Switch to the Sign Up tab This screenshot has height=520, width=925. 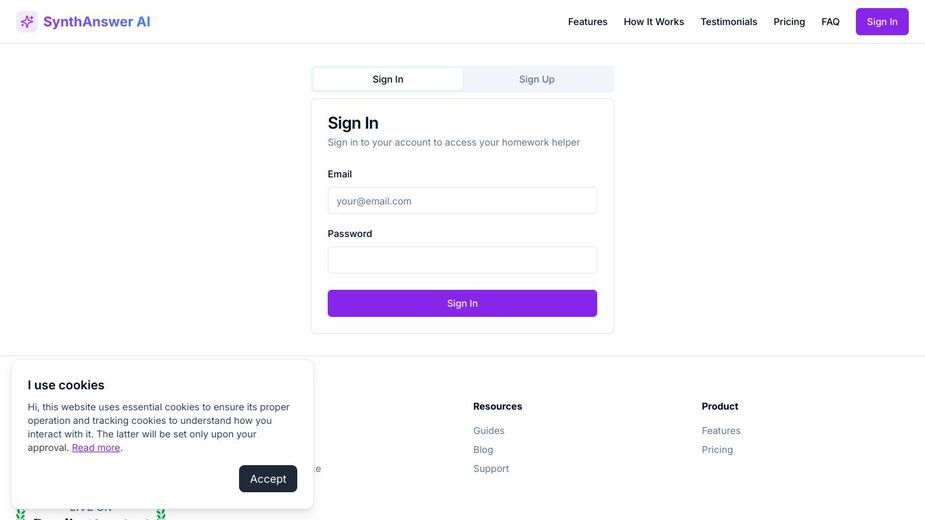[537, 79]
